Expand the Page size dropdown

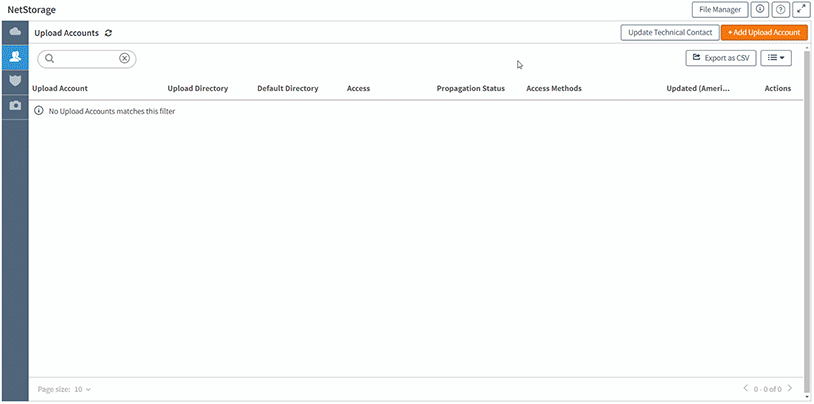coord(82,388)
